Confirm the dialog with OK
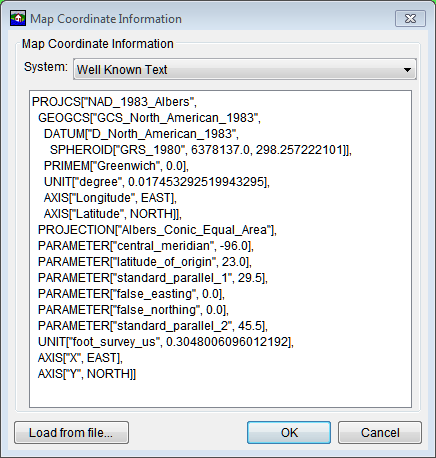The image size is (436, 458). [289, 433]
